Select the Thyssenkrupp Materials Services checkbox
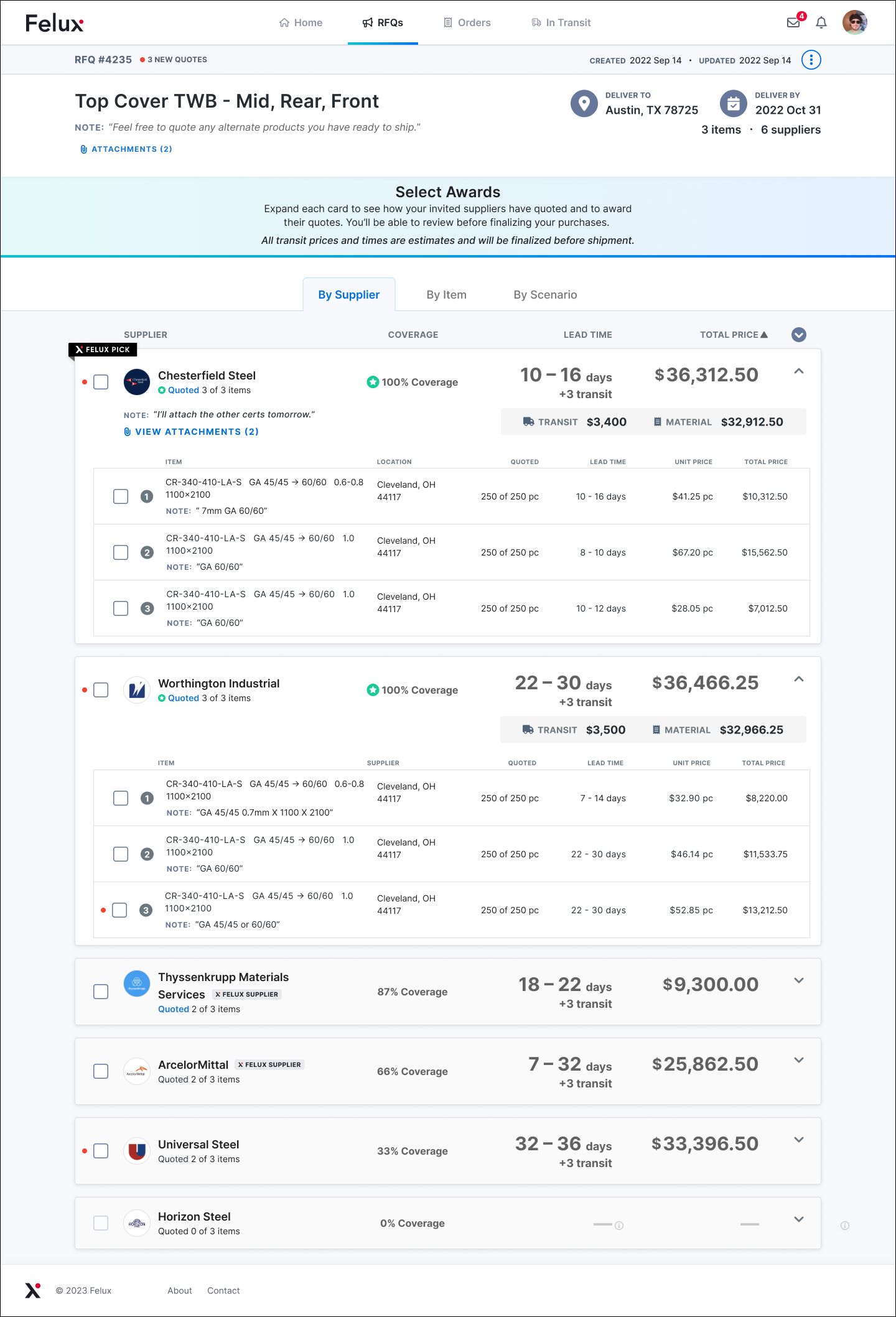 (x=101, y=992)
